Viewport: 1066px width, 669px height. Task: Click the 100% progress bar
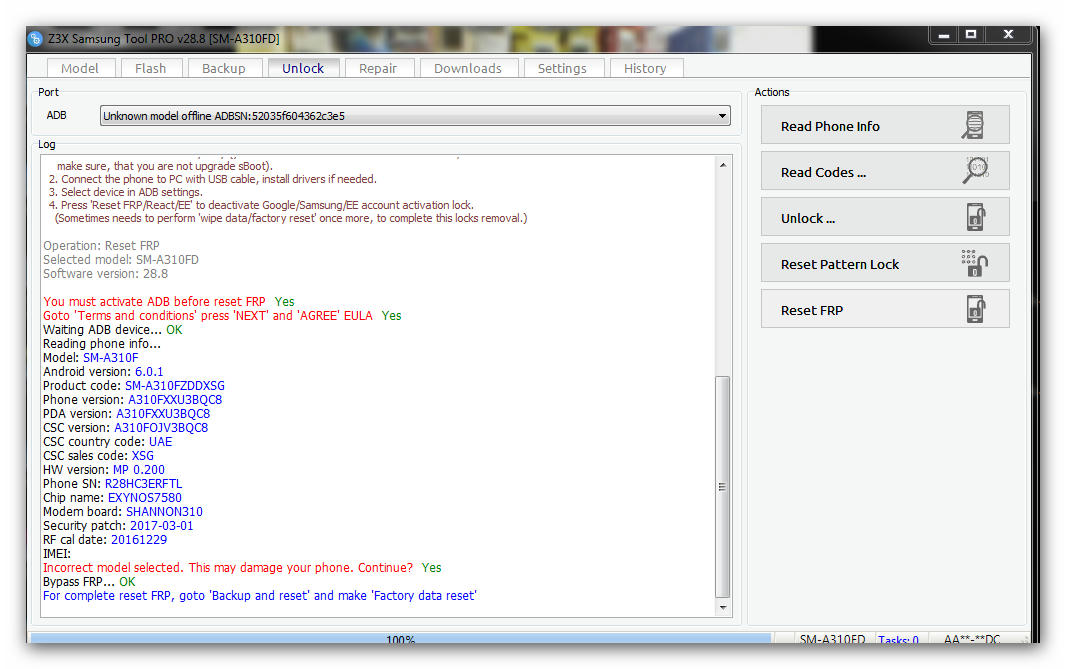tap(400, 638)
